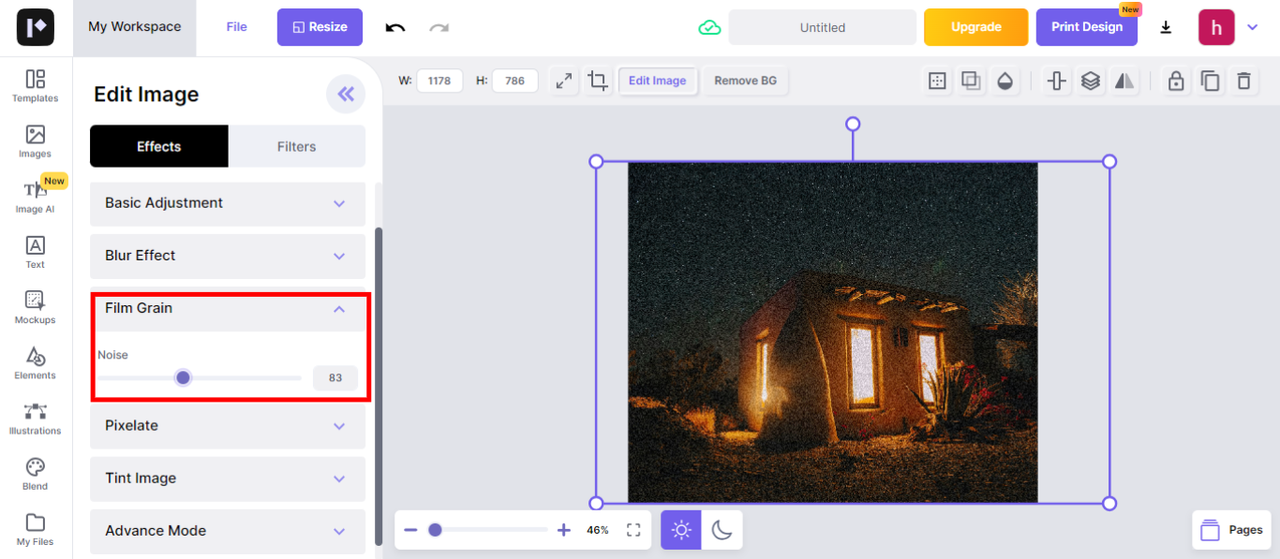Open the Blend tool

click(x=35, y=475)
